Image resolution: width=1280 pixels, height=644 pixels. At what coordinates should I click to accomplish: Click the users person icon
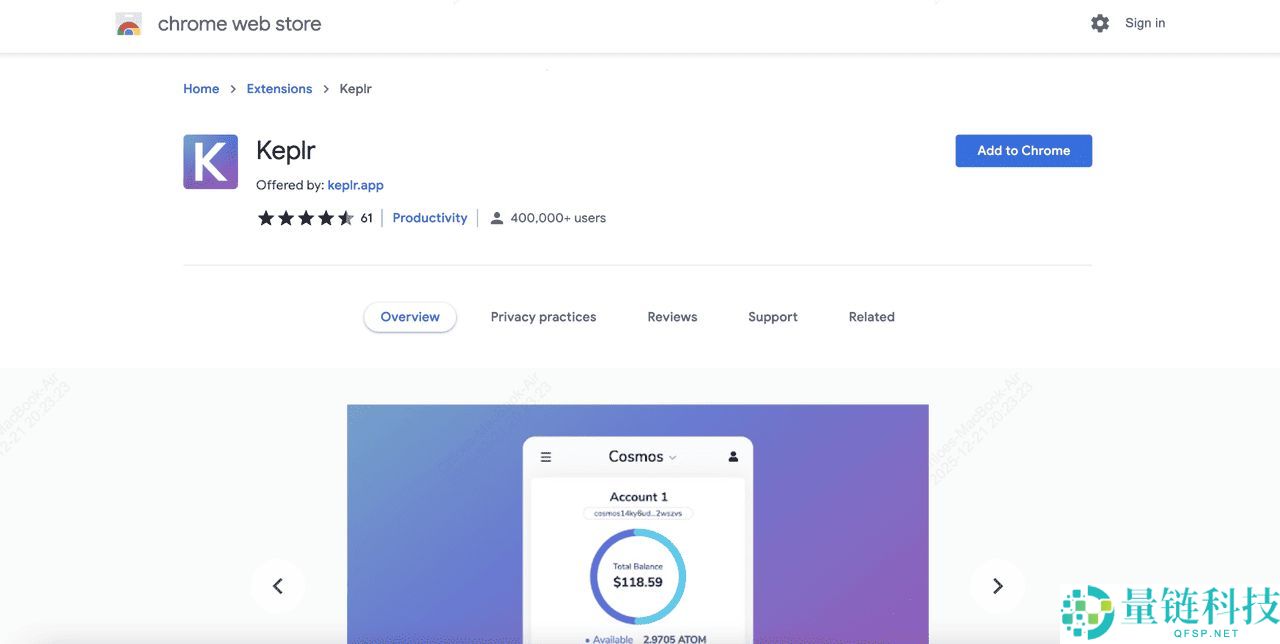coord(496,218)
